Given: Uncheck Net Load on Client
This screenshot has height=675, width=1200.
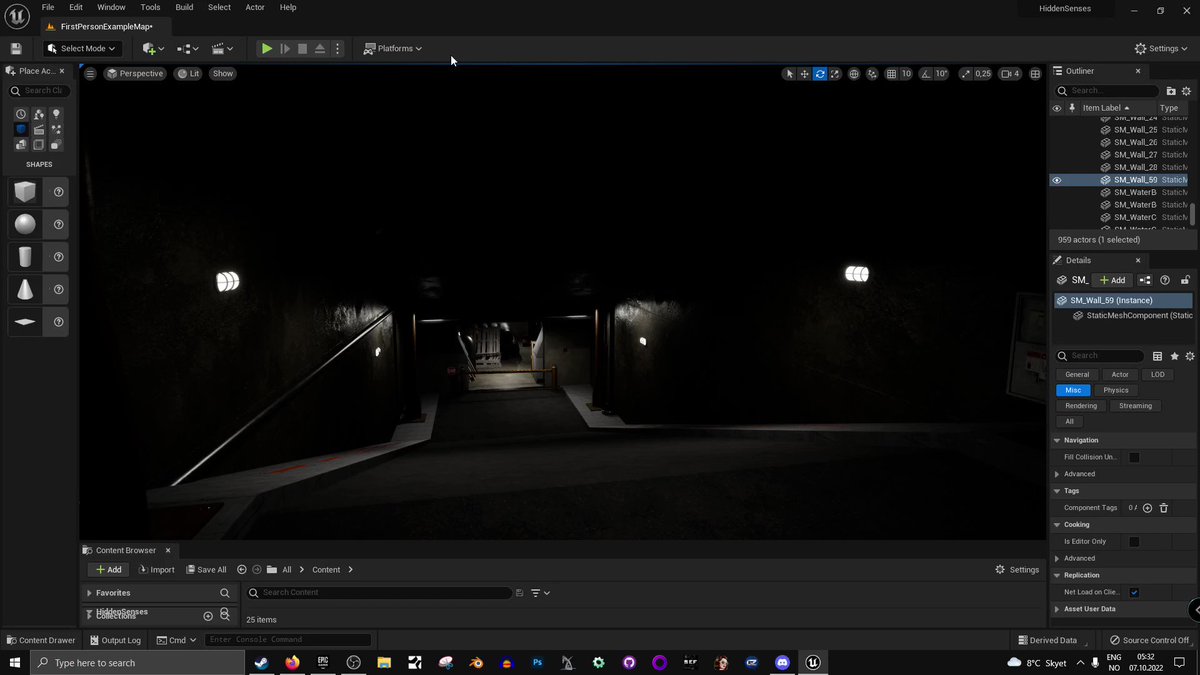Looking at the screenshot, I should (x=1134, y=592).
